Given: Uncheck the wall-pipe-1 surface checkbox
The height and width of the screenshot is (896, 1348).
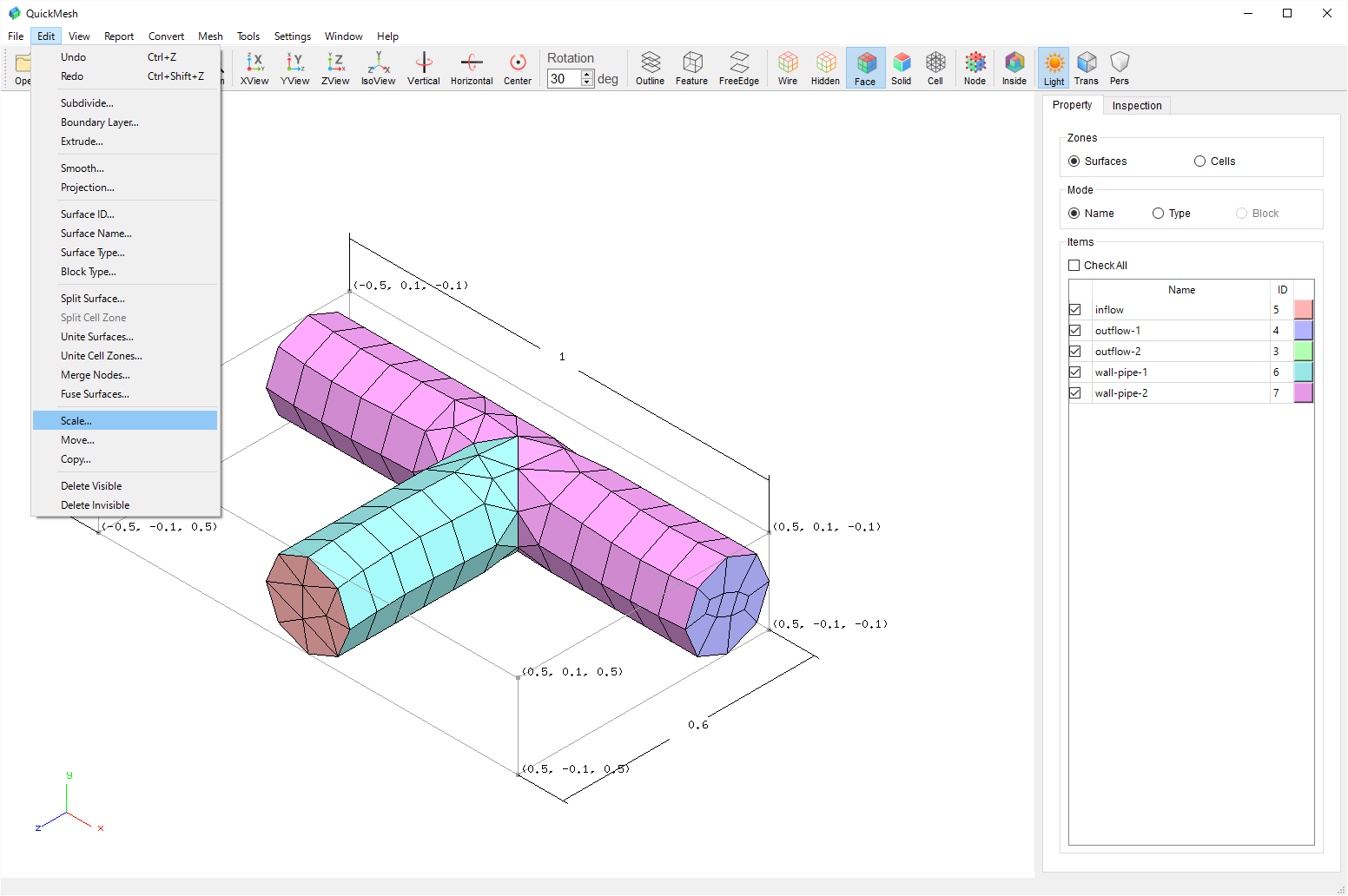Looking at the screenshot, I should coord(1075,372).
